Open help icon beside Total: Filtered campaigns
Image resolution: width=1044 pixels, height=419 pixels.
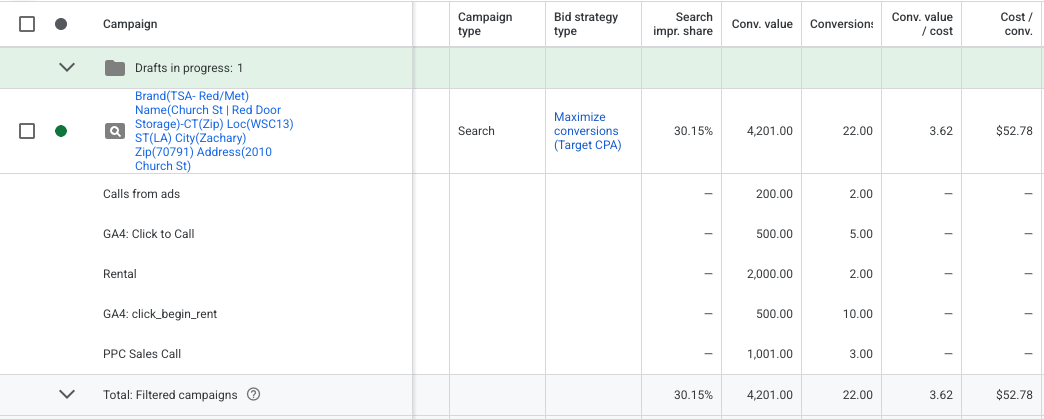253,395
